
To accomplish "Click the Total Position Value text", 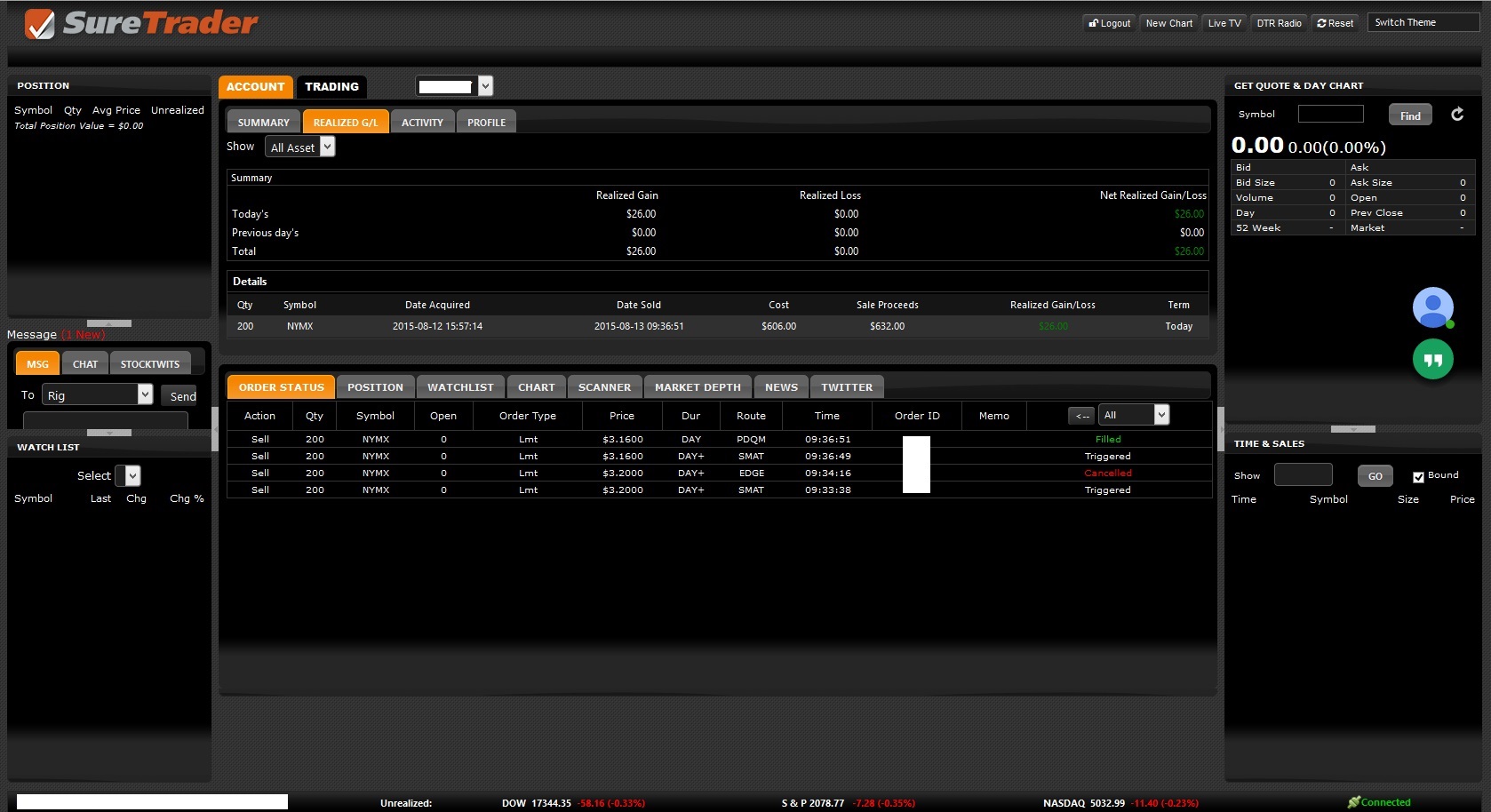I will click(x=78, y=125).
